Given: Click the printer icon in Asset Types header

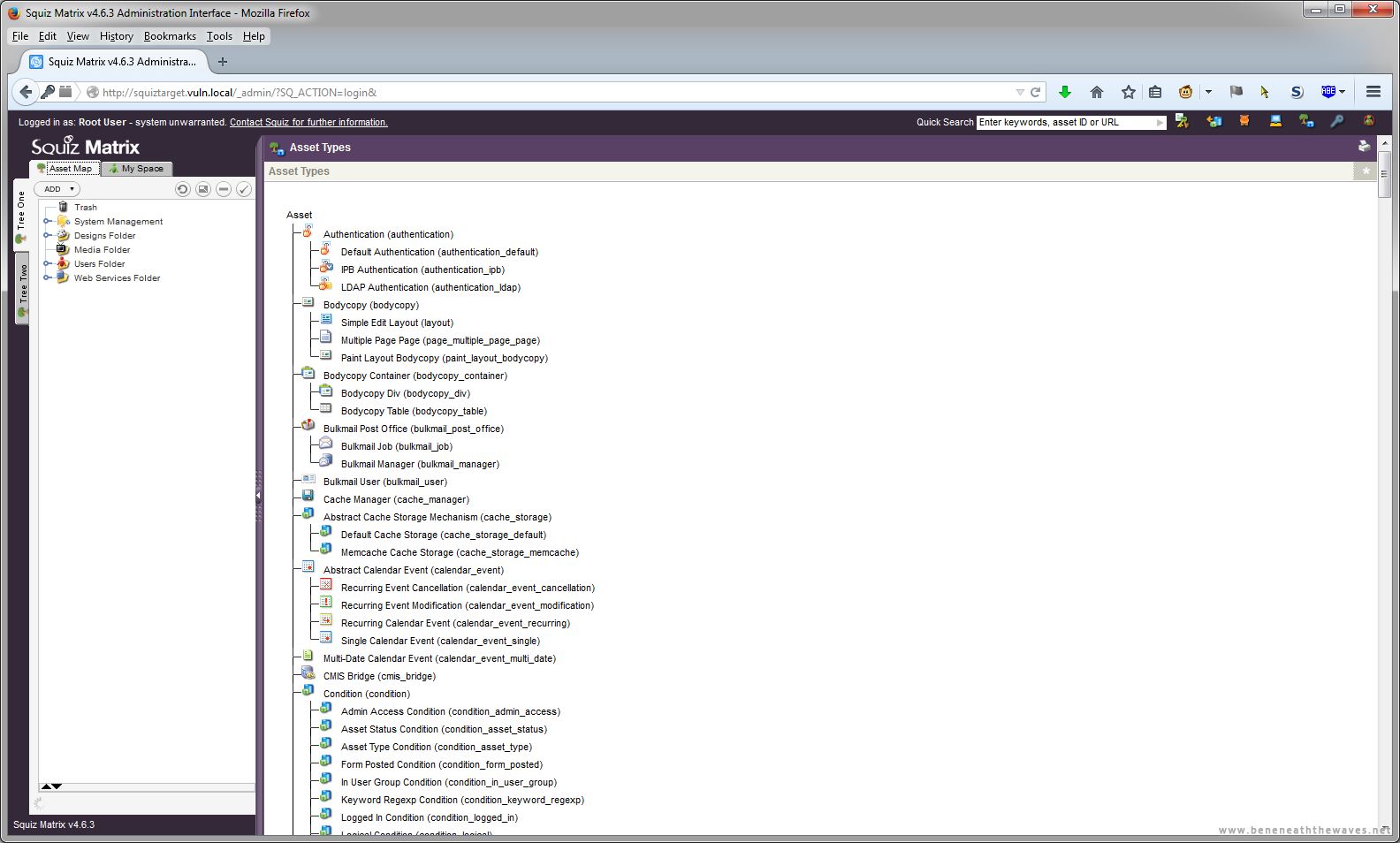Looking at the screenshot, I should (x=1364, y=147).
